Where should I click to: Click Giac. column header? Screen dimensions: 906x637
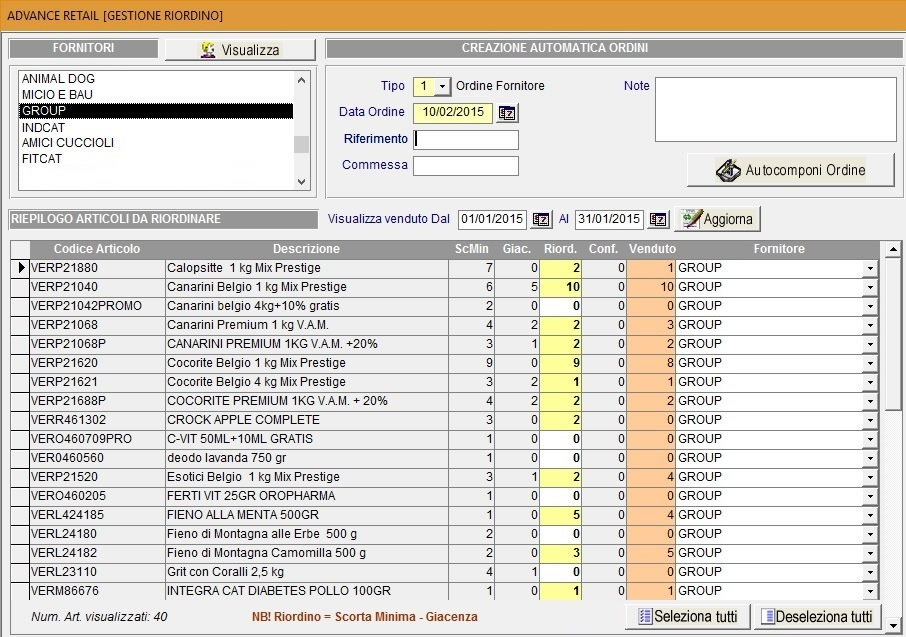pos(517,249)
